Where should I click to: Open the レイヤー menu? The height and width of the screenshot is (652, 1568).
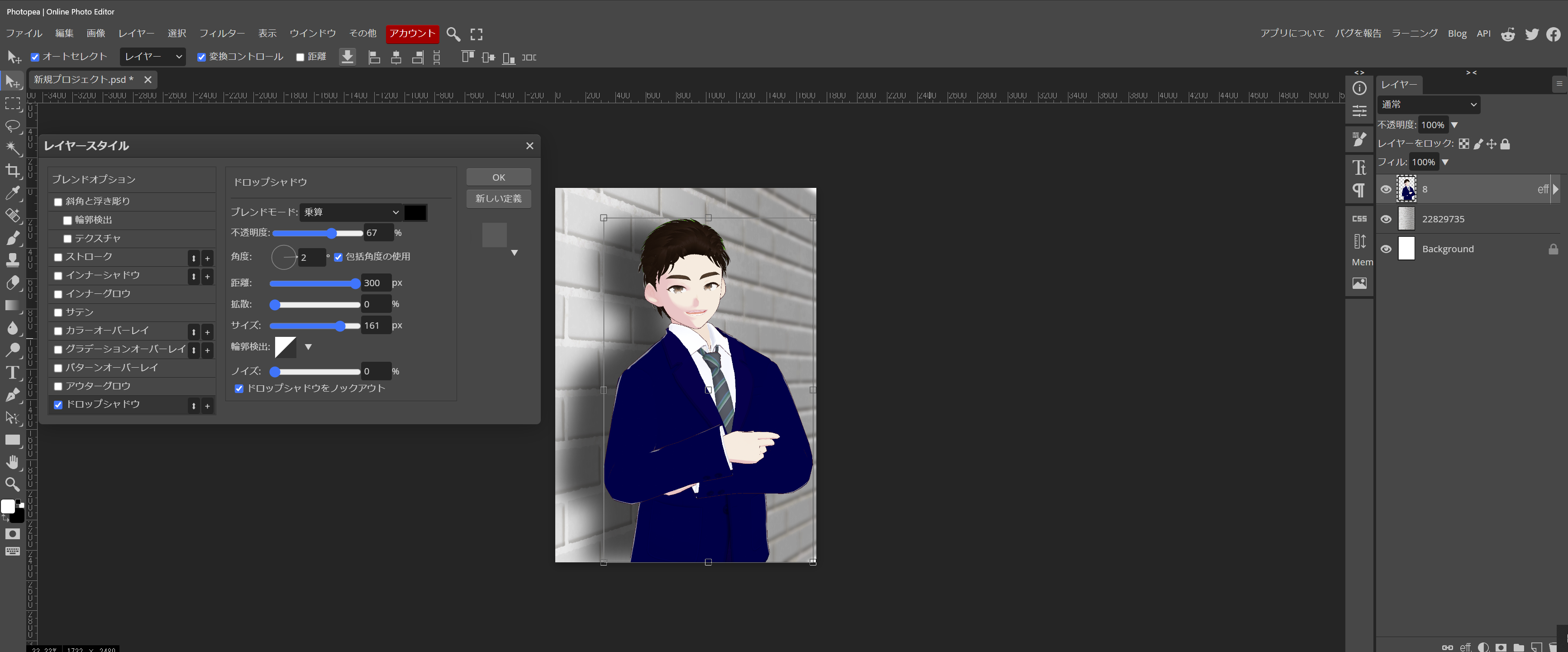[136, 34]
